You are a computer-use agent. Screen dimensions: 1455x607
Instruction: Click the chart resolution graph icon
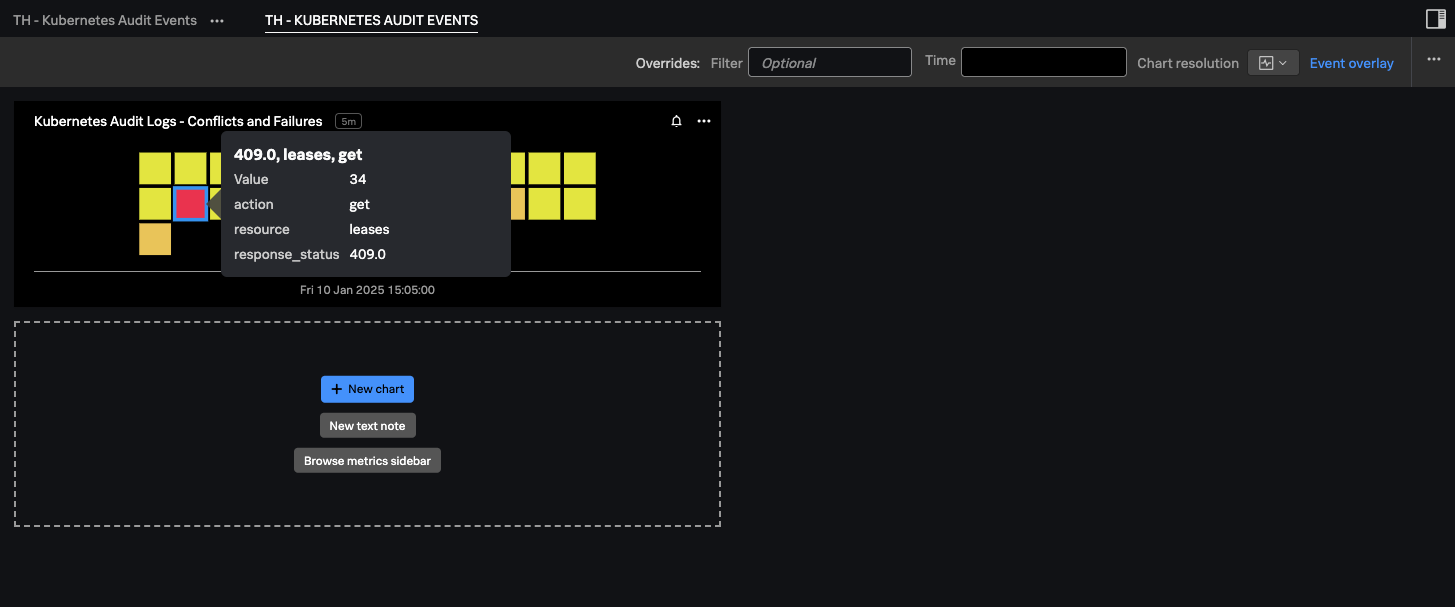1265,62
